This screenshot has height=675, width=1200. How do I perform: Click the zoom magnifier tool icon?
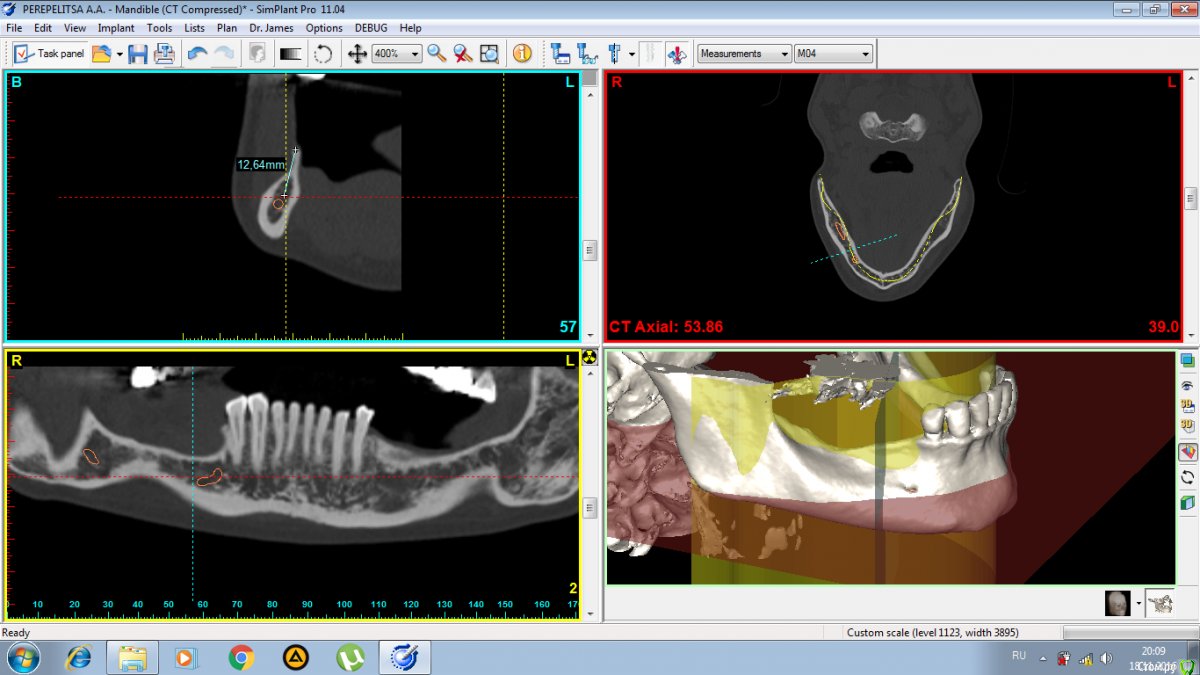pyautogui.click(x=437, y=54)
